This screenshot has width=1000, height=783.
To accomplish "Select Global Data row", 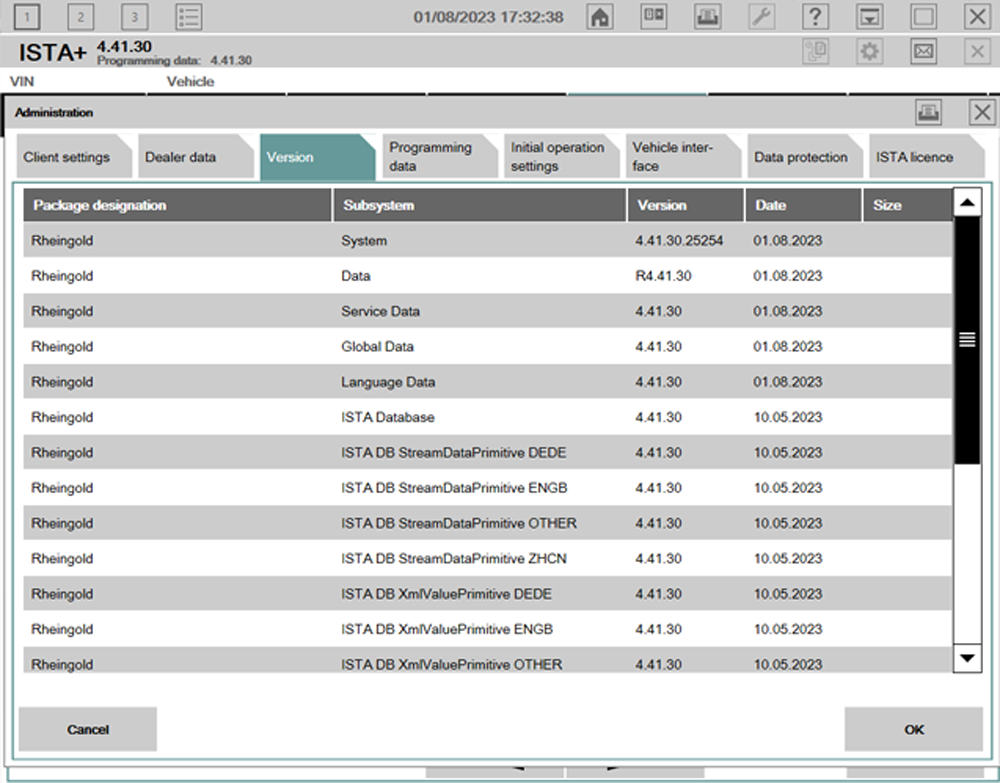I will coord(488,346).
